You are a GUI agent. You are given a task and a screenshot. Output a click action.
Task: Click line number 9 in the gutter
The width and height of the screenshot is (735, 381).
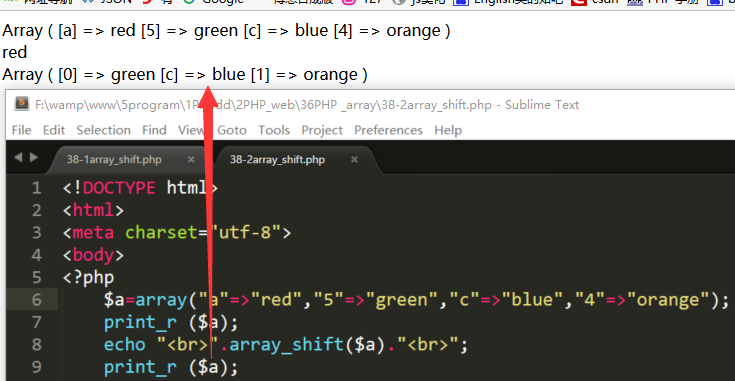[37, 367]
